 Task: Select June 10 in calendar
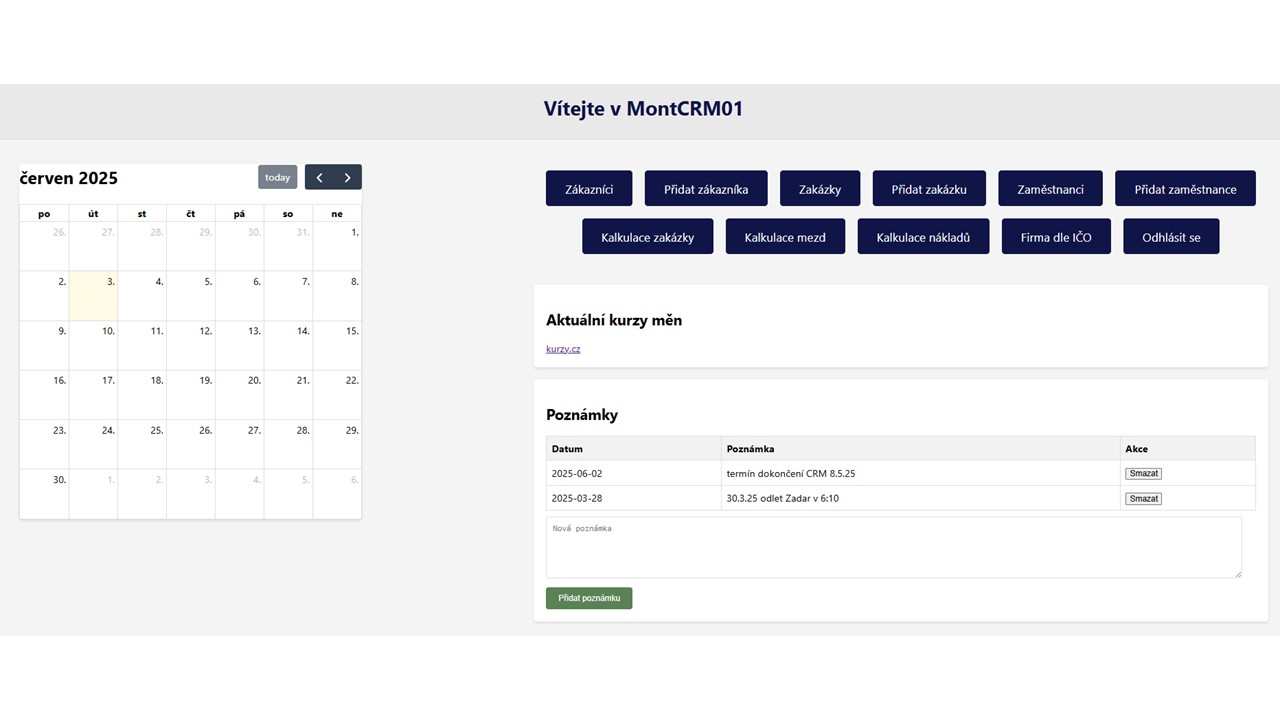[x=93, y=346]
